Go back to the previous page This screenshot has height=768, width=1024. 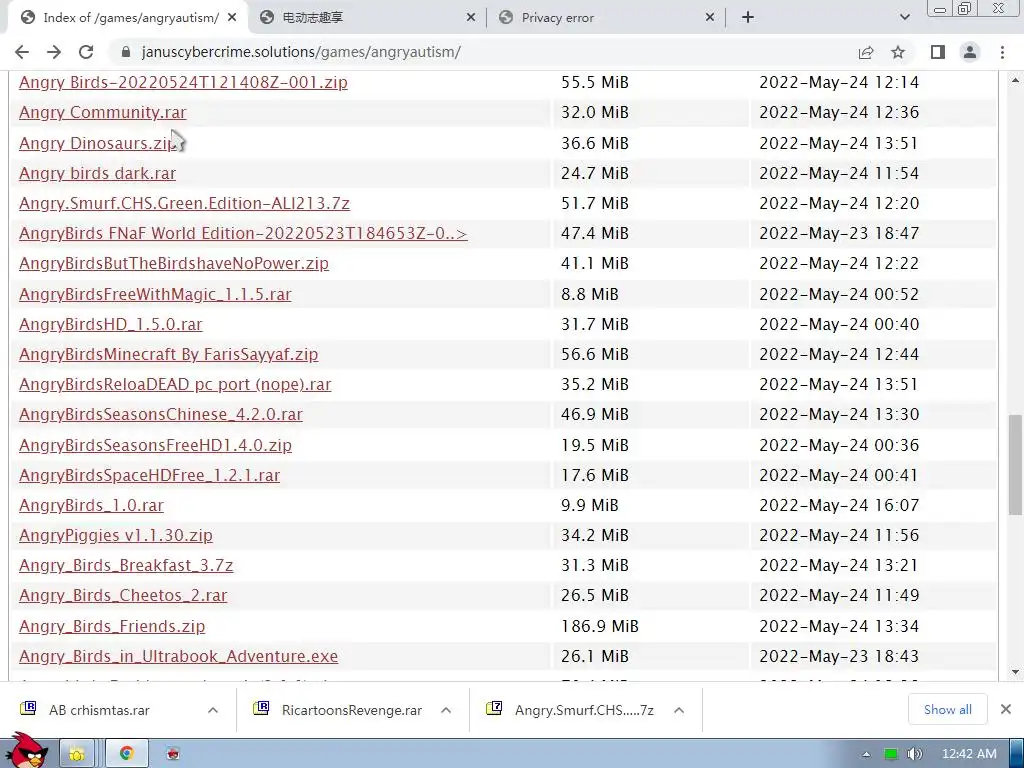tap(22, 52)
